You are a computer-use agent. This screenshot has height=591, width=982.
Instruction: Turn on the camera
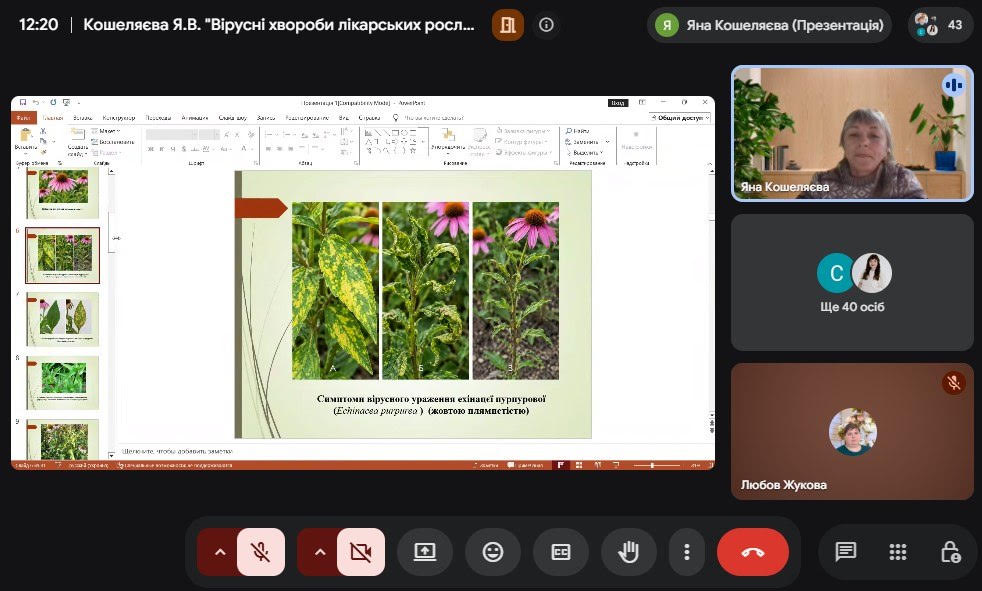pos(361,552)
